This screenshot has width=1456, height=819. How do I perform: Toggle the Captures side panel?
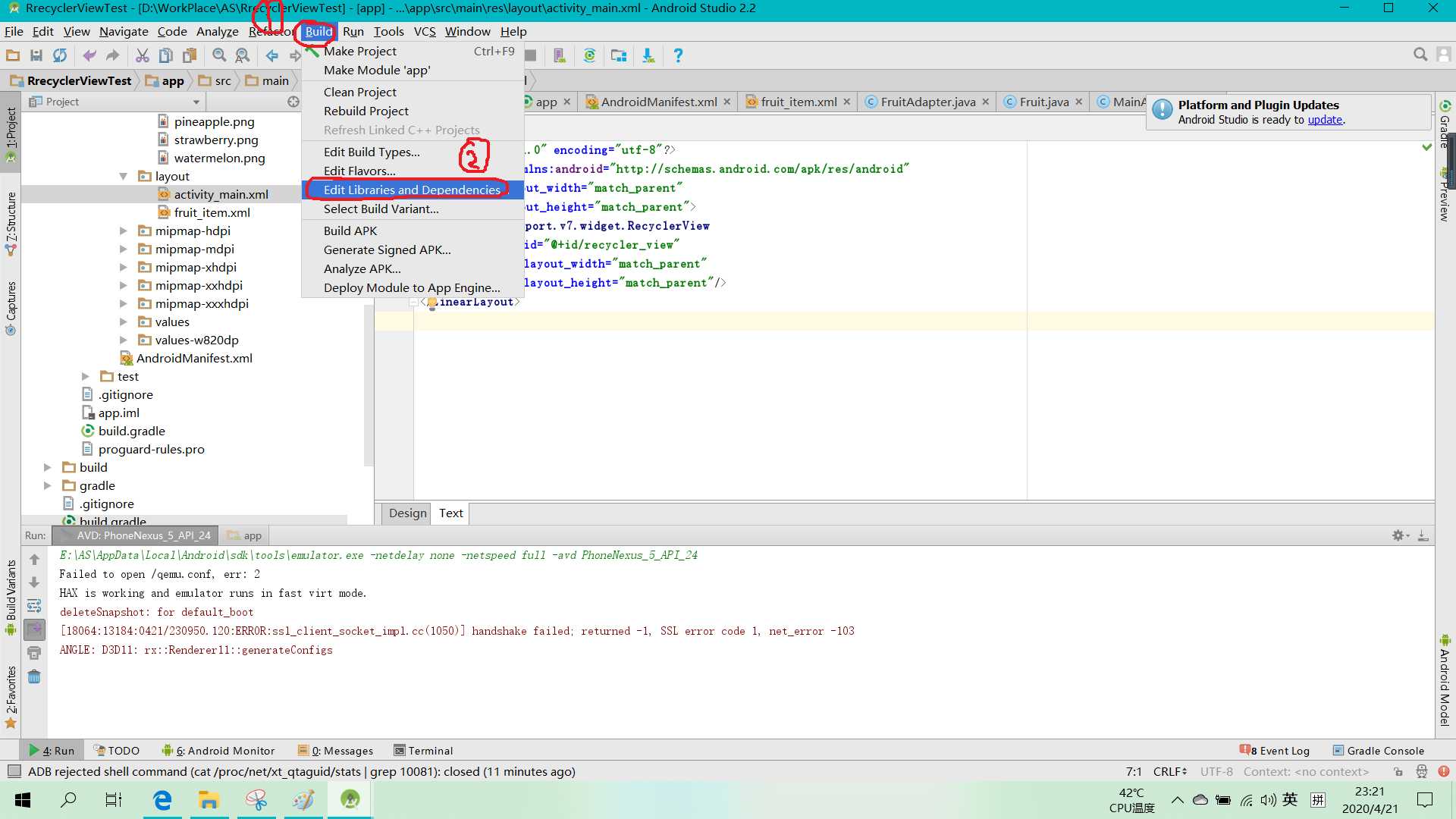11,308
